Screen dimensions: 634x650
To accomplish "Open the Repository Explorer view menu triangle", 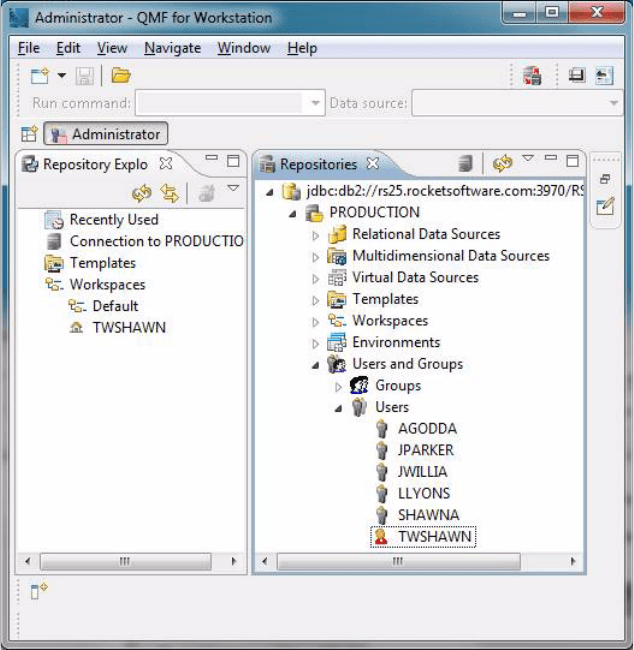I will tap(233, 189).
